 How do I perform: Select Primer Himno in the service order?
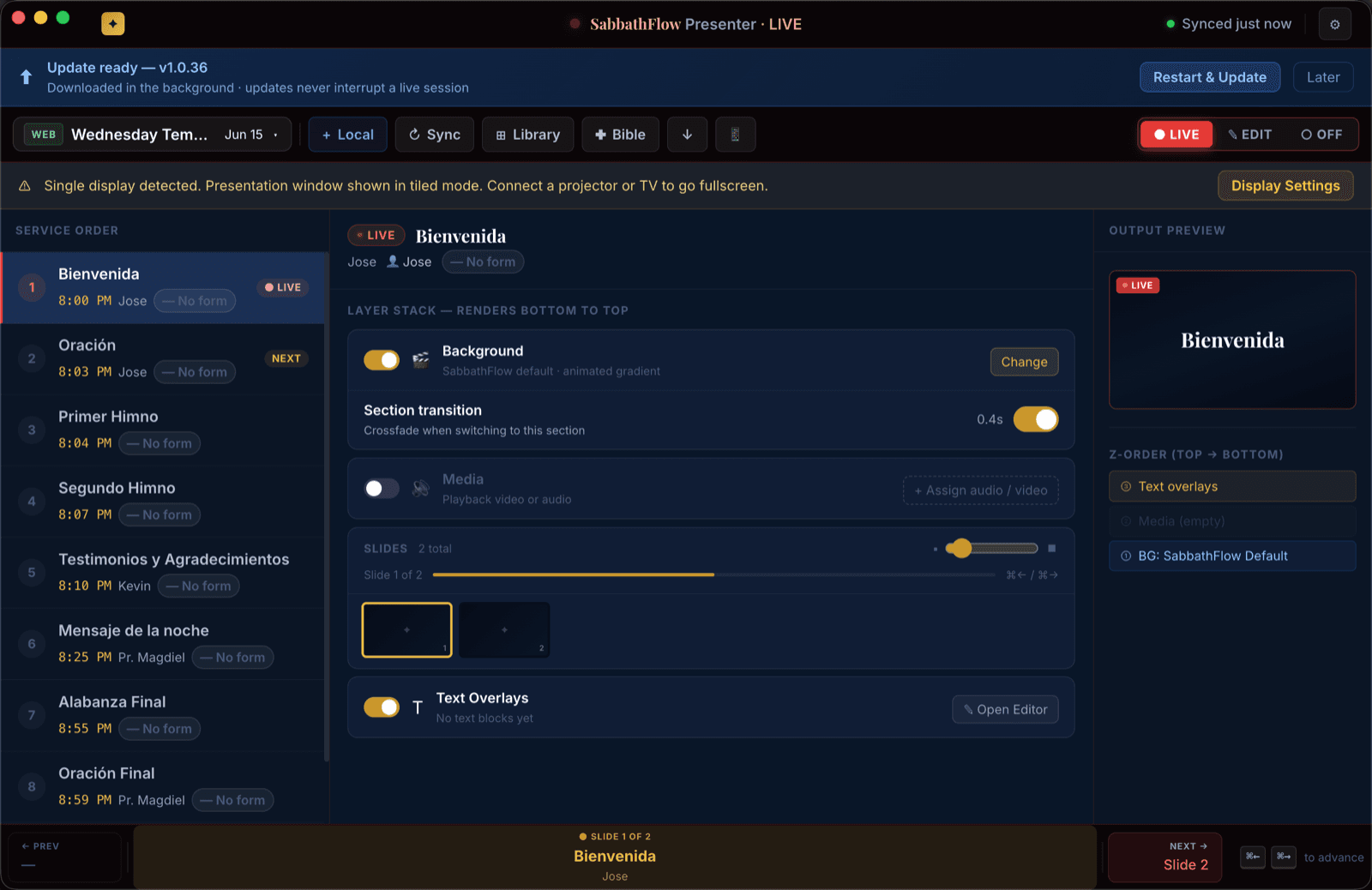coord(163,430)
